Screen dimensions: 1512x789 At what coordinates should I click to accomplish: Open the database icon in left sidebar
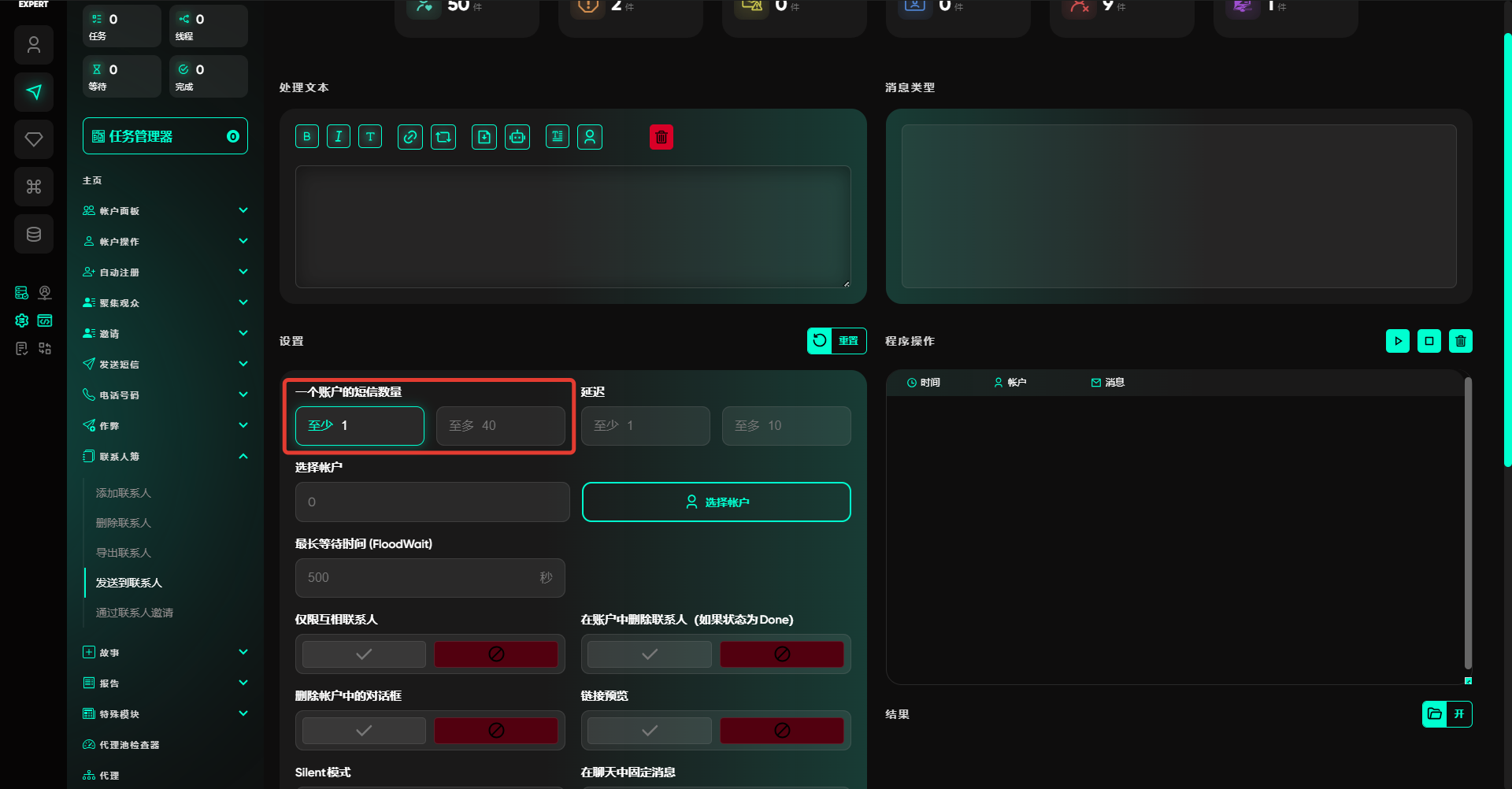[x=34, y=234]
